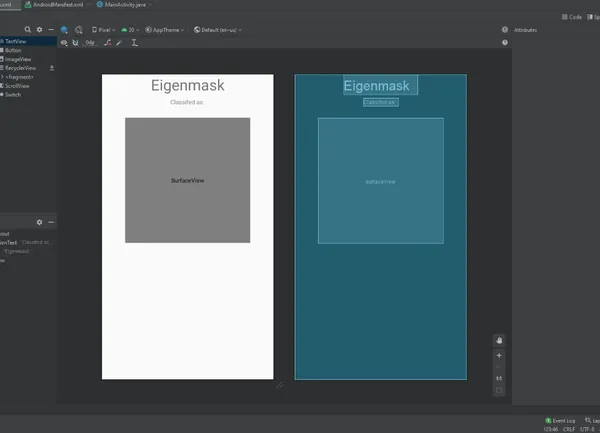Image resolution: width=600 pixels, height=433 pixels.
Task: Open guidelines tool icon
Action: (134, 43)
